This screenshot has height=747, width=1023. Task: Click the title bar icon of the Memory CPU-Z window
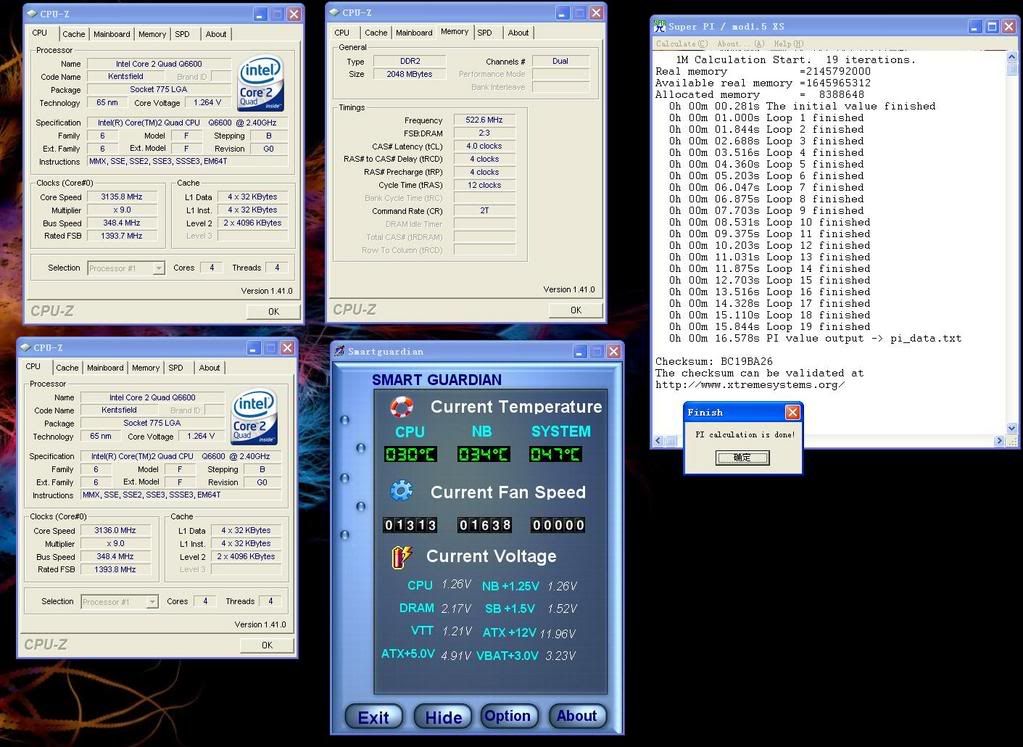[334, 13]
